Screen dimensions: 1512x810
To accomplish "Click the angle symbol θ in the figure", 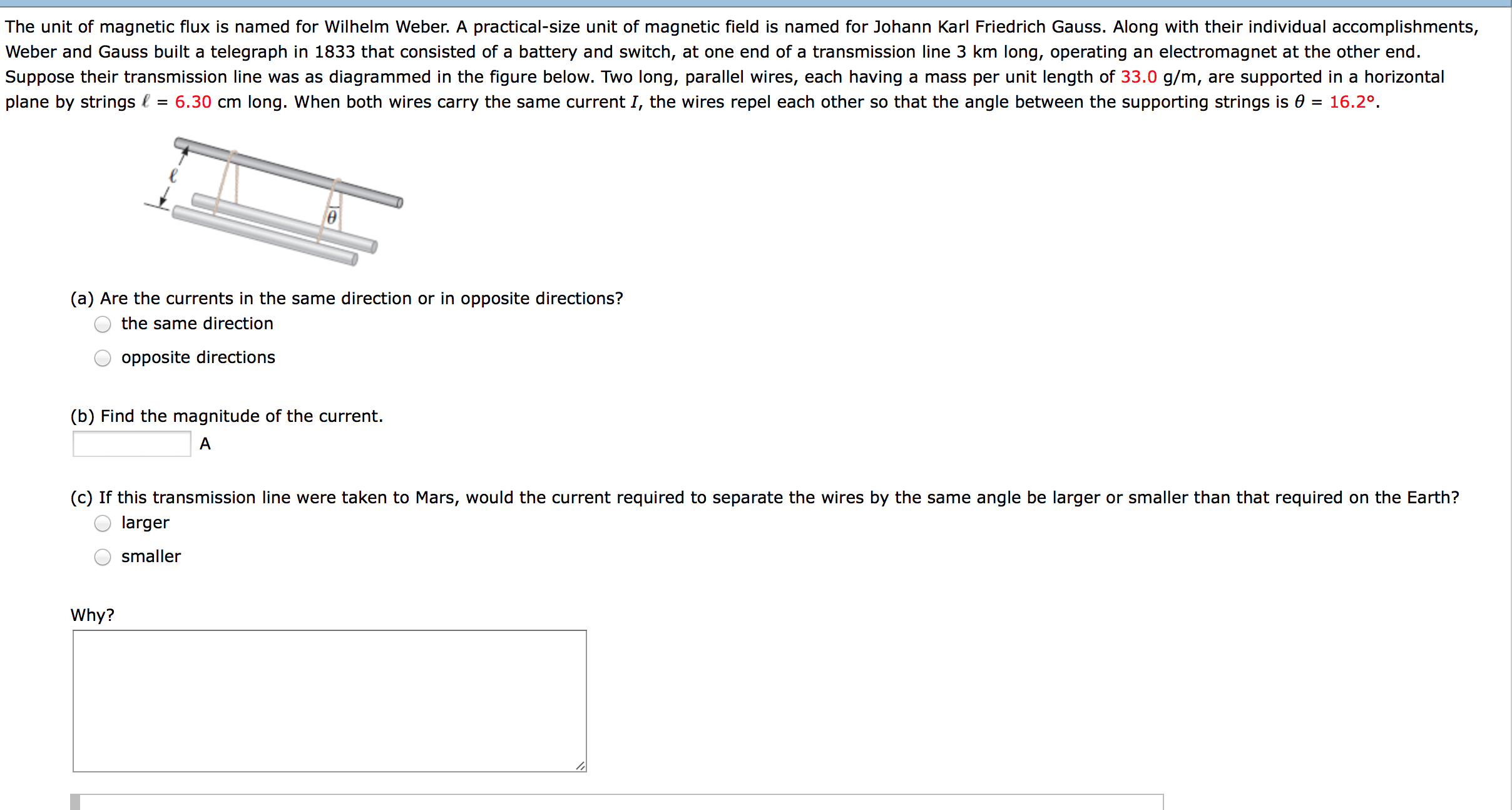I will pos(331,216).
